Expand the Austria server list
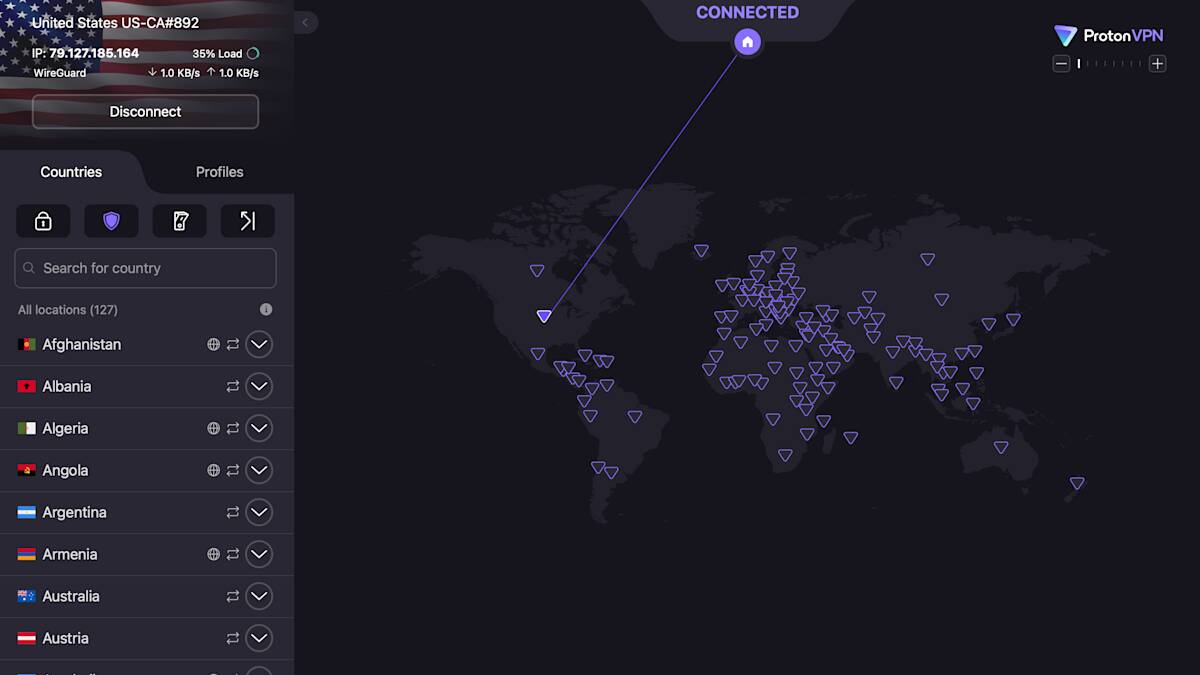Screen dimensions: 1200x675 pyautogui.click(x=259, y=638)
